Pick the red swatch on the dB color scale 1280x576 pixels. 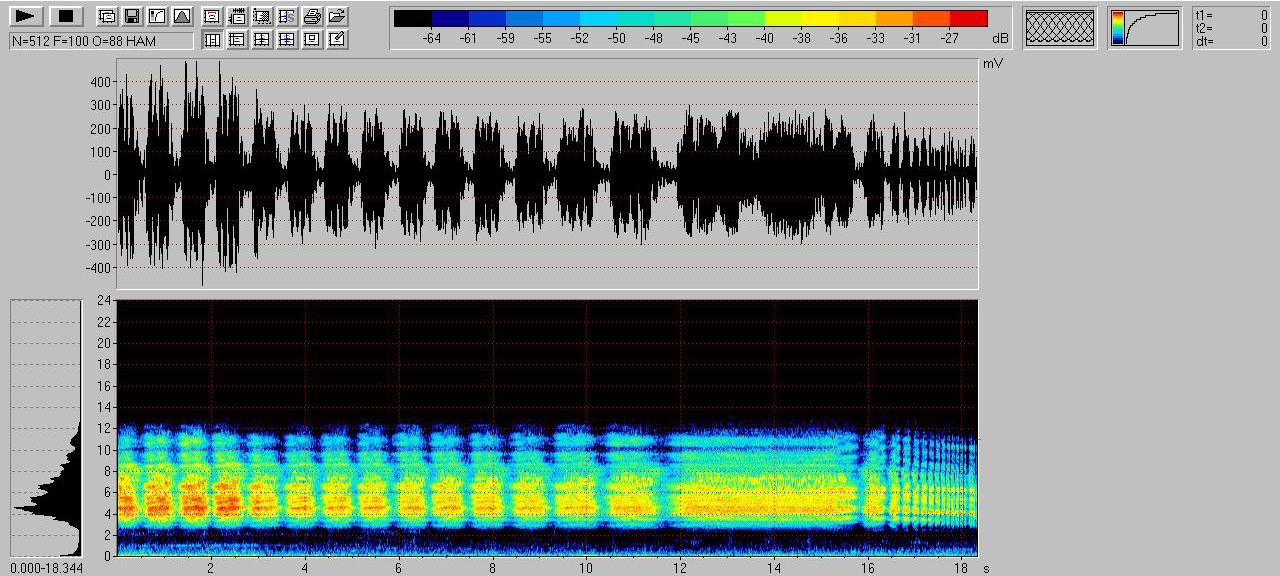pyautogui.click(x=968, y=18)
